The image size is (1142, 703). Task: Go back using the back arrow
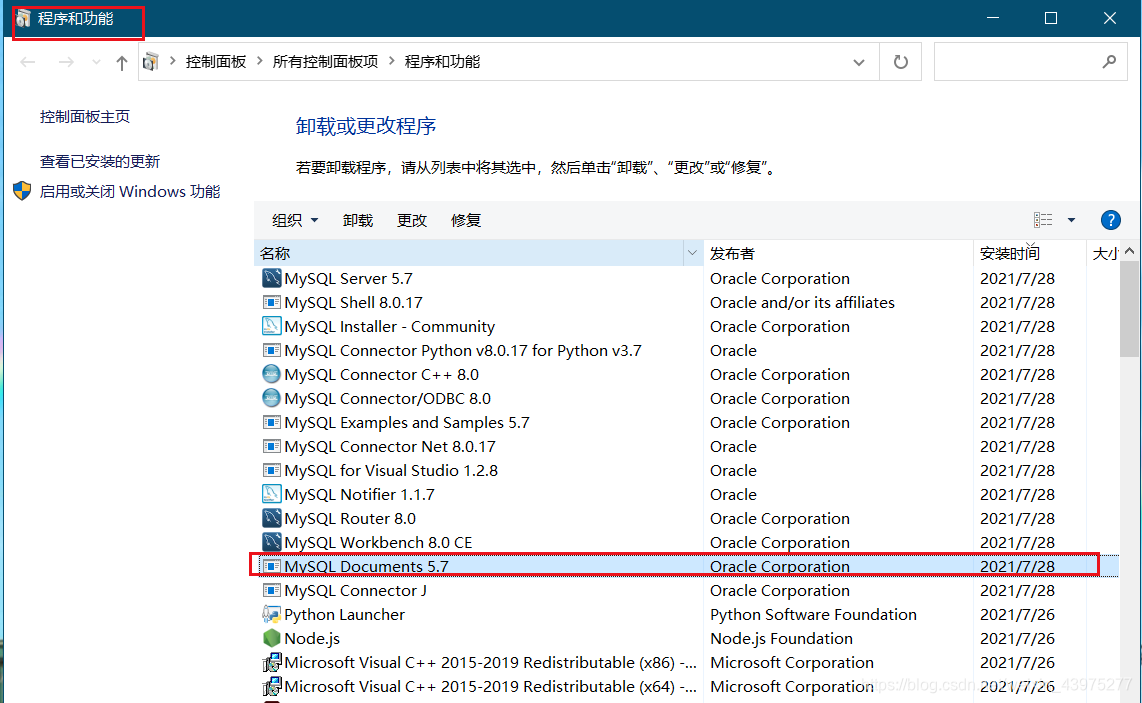click(x=28, y=63)
